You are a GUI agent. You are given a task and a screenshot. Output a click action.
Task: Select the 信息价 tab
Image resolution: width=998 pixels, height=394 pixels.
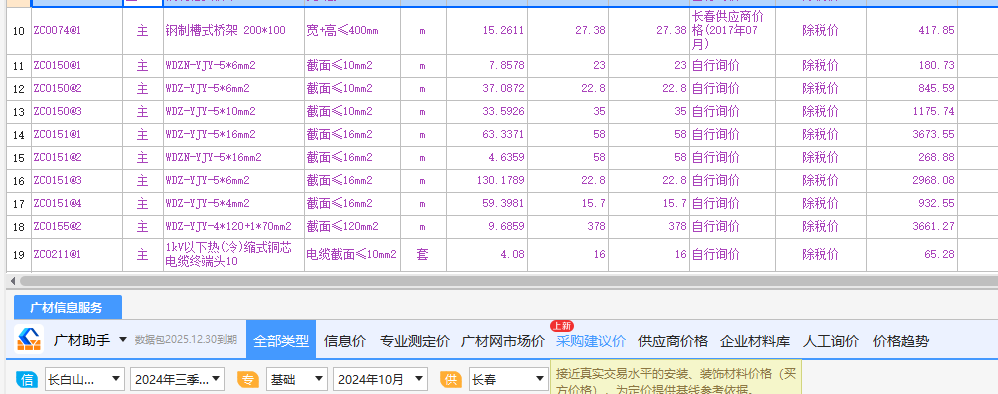344,341
